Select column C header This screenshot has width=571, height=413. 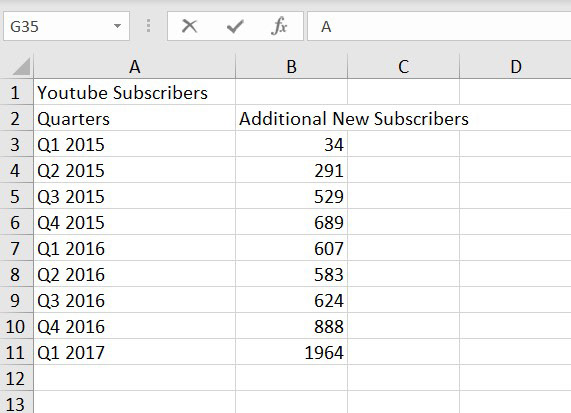click(x=403, y=67)
